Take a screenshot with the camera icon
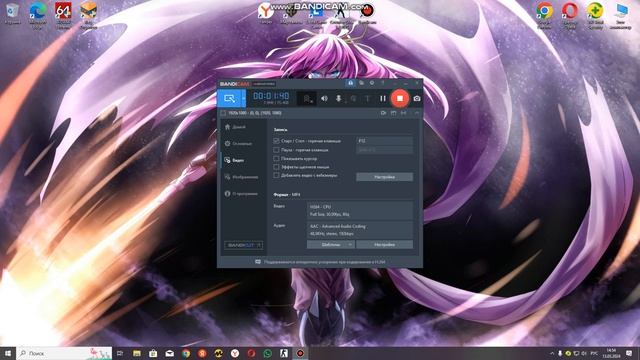 (416, 98)
